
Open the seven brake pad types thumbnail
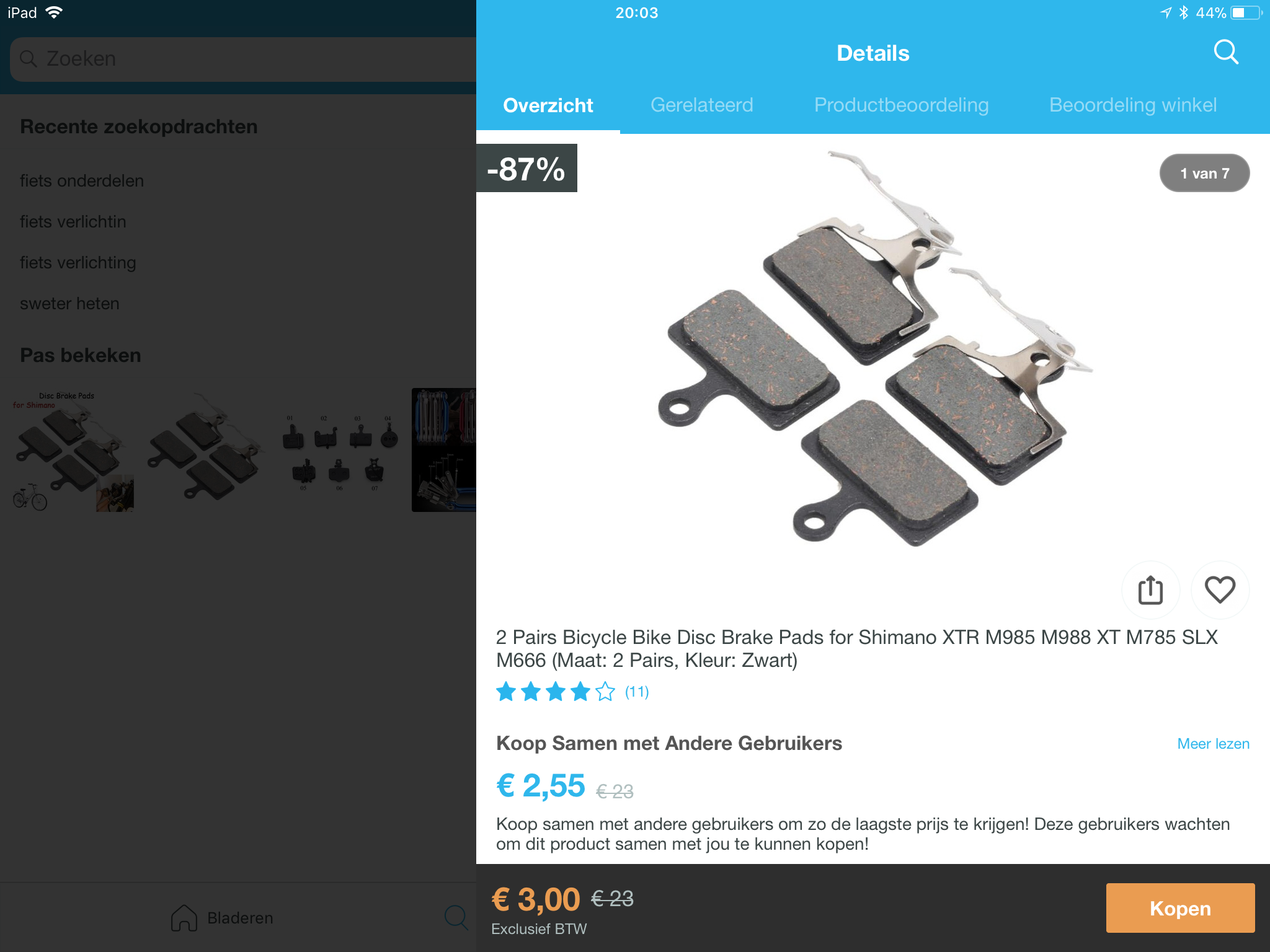(339, 450)
